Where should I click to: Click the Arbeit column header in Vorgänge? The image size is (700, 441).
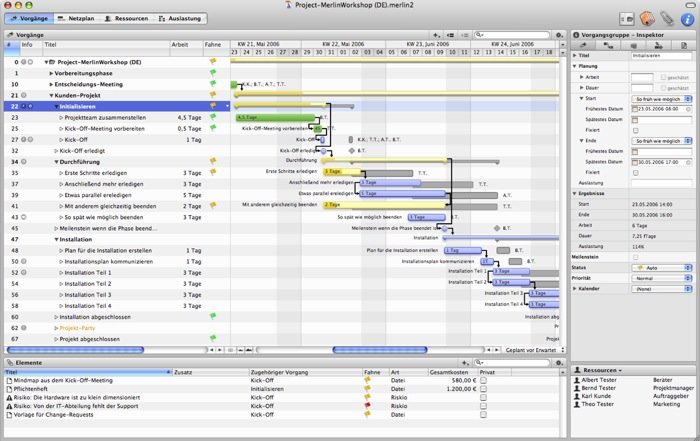(x=186, y=45)
